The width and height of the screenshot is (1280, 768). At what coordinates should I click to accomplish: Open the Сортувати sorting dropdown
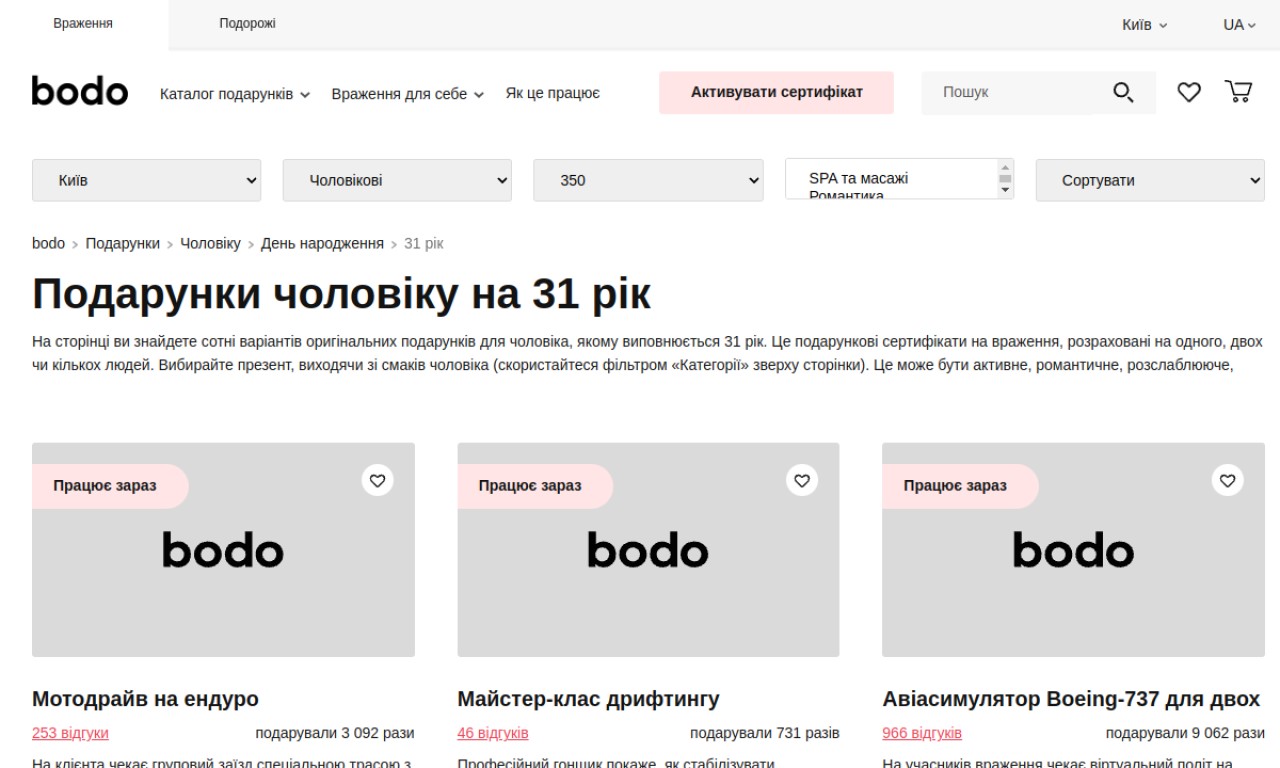coord(1150,180)
